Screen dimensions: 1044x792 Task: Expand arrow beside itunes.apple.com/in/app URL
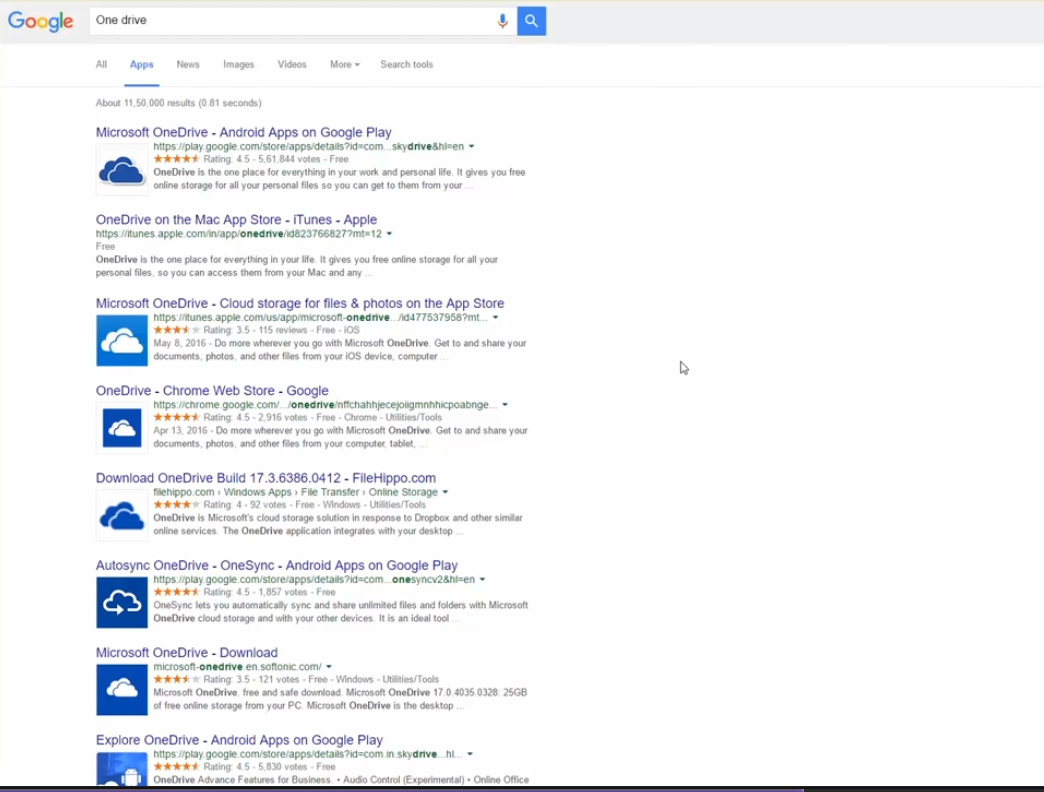[x=390, y=234]
